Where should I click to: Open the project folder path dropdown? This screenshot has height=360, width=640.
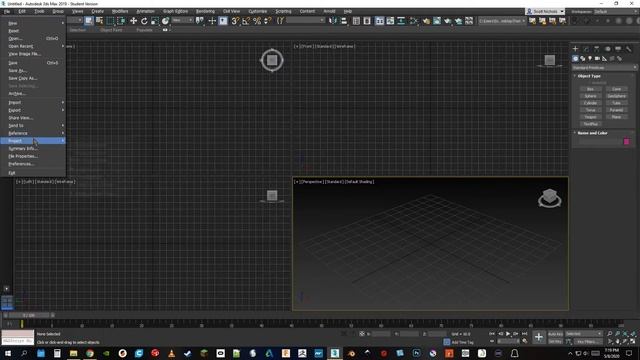click(x=502, y=21)
